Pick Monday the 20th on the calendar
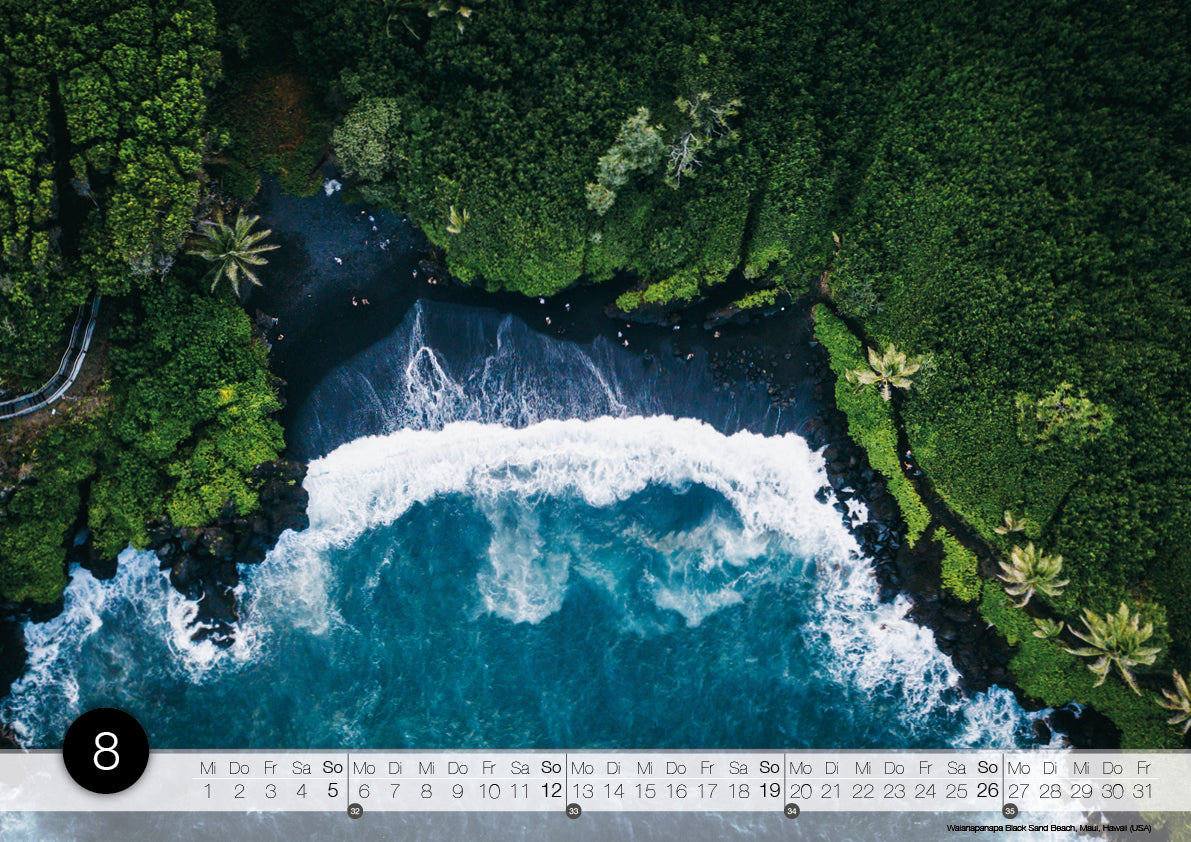The height and width of the screenshot is (842, 1191). (x=801, y=791)
